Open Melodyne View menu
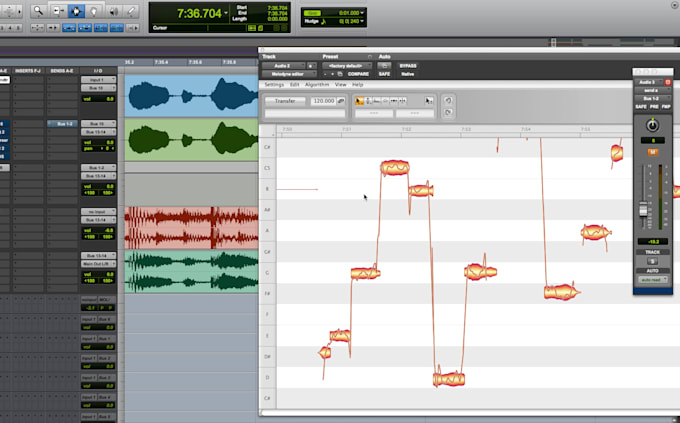The image size is (680, 423). [x=340, y=85]
